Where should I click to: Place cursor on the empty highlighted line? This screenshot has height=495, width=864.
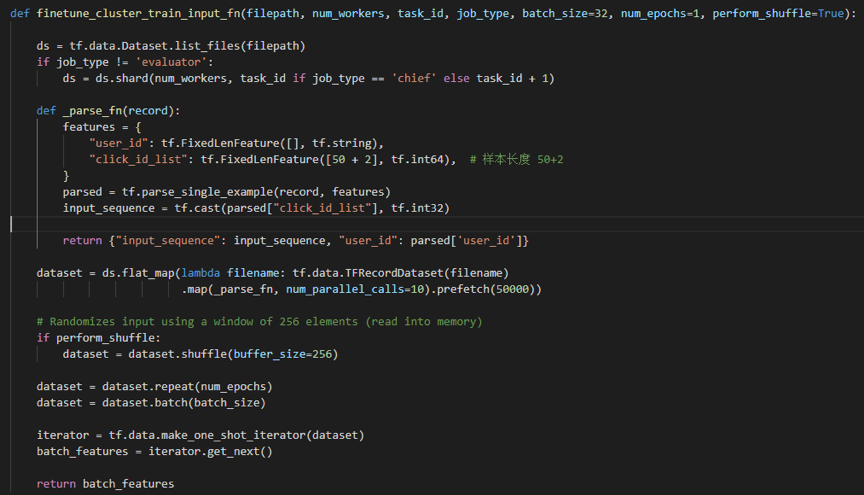(x=436, y=224)
